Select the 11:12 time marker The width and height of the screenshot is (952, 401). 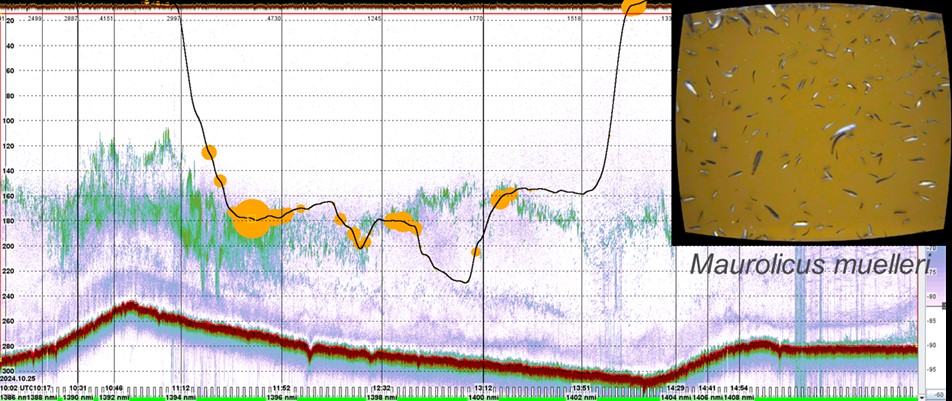coord(181,387)
